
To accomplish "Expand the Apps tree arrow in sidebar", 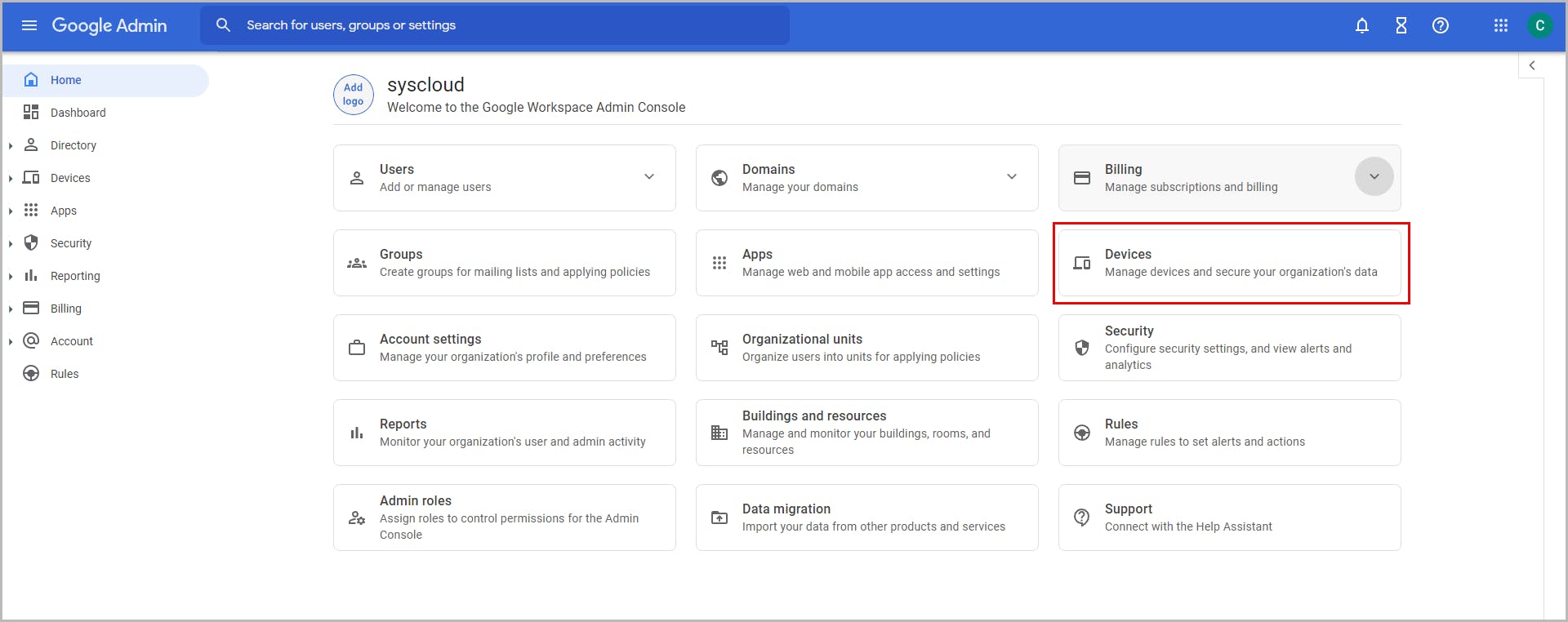I will pyautogui.click(x=11, y=211).
